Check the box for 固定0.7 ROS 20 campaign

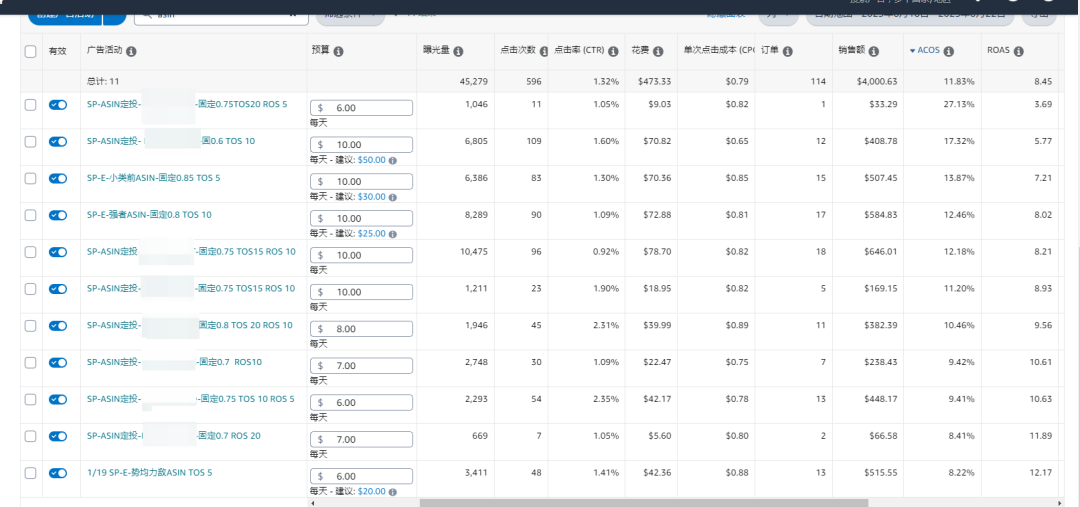pos(30,436)
